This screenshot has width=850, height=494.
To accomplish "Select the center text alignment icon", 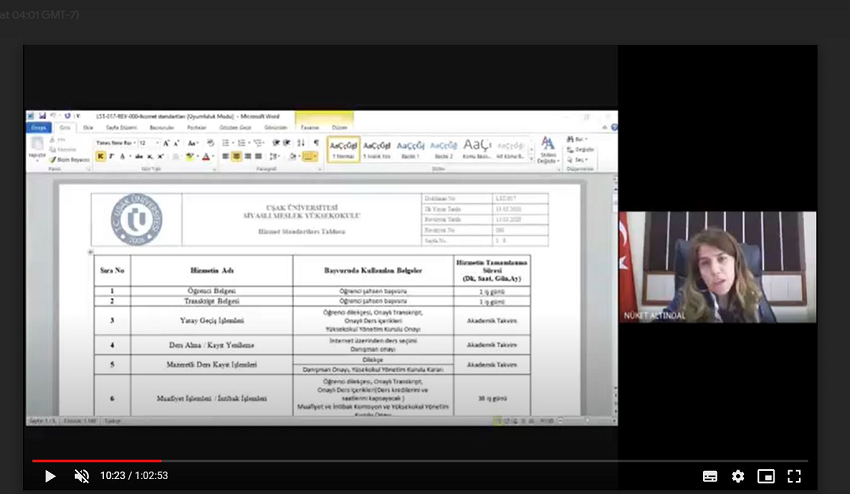I will click(x=237, y=156).
